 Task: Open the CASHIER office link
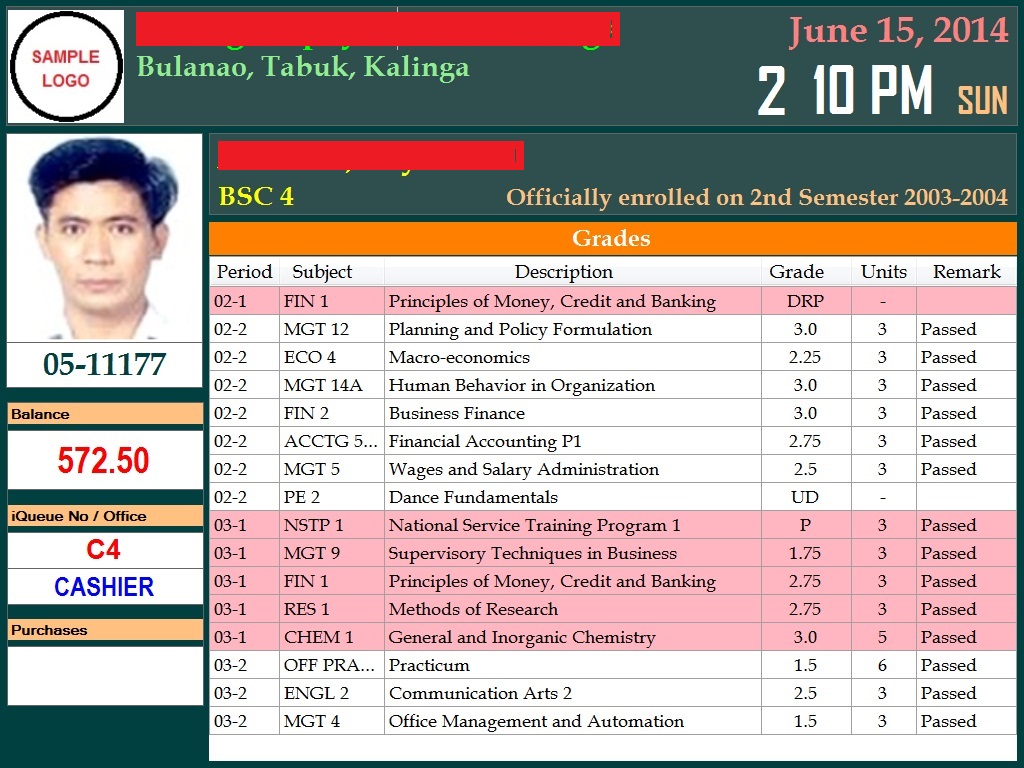pos(104,587)
